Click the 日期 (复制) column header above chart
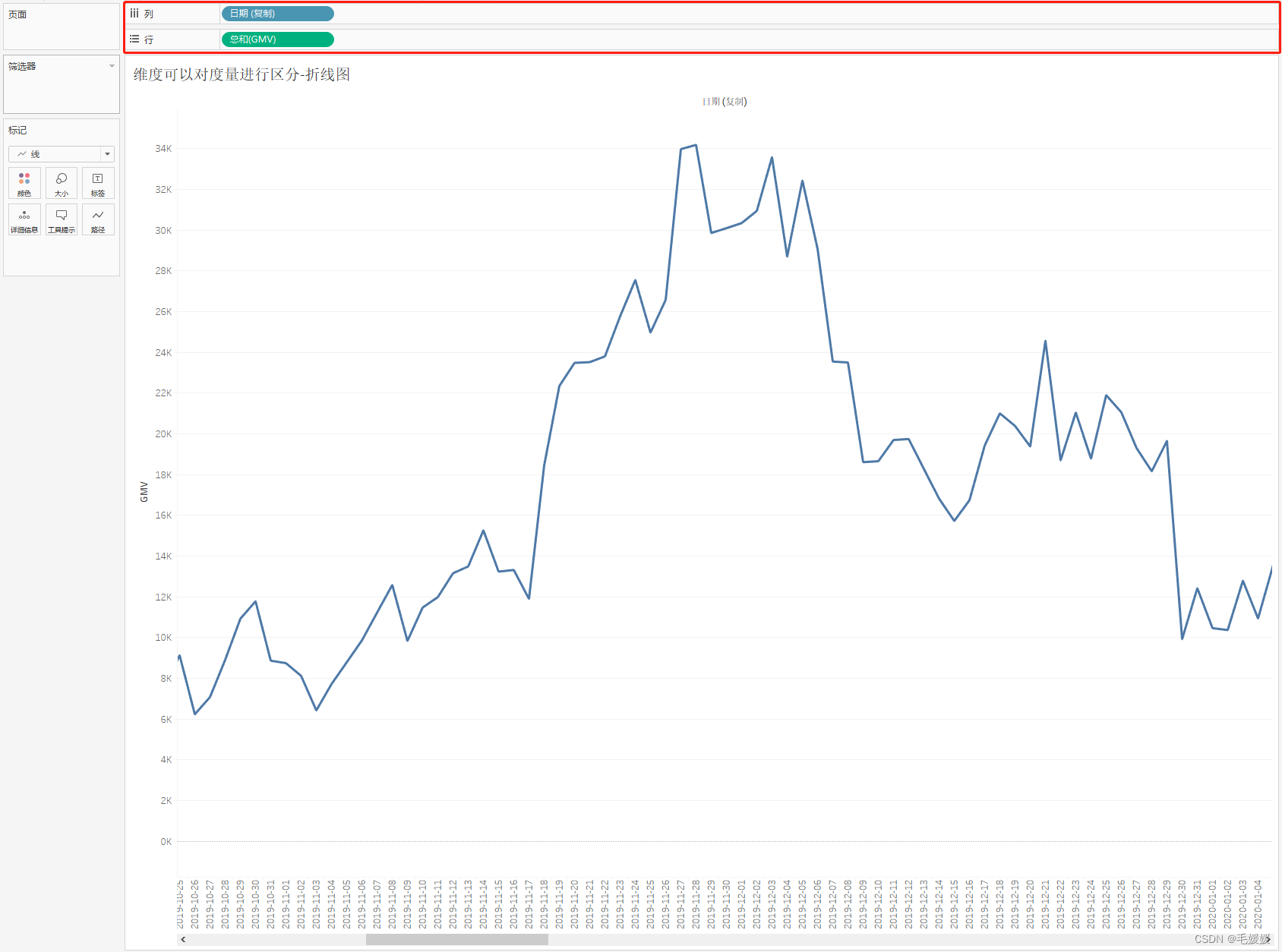Image resolution: width=1282 pixels, height=952 pixels. pos(725,101)
